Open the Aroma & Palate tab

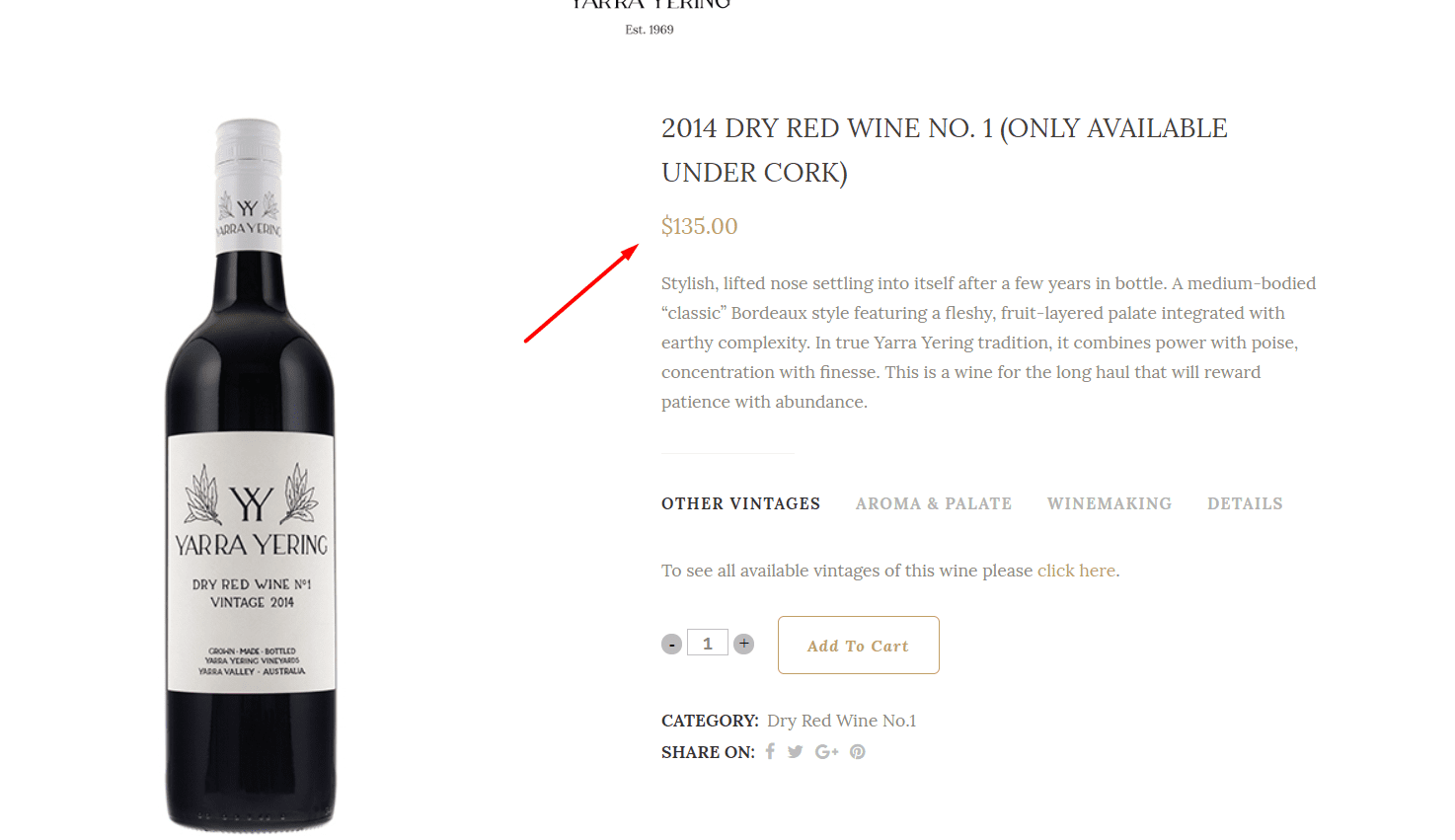[934, 503]
